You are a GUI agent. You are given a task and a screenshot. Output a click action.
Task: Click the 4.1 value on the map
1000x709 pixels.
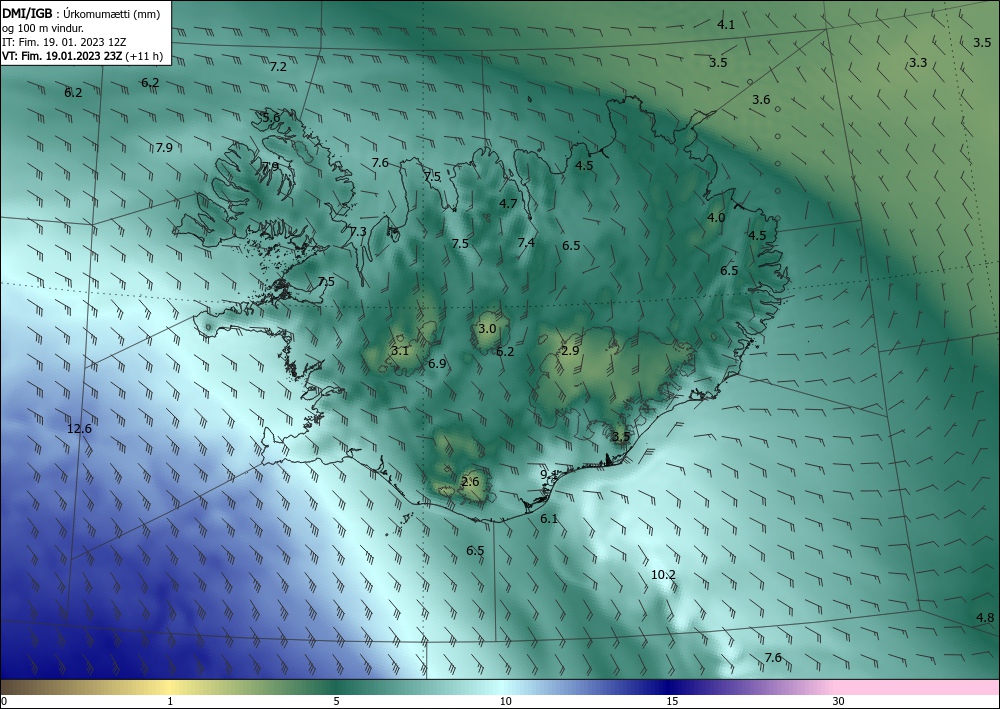click(x=726, y=25)
